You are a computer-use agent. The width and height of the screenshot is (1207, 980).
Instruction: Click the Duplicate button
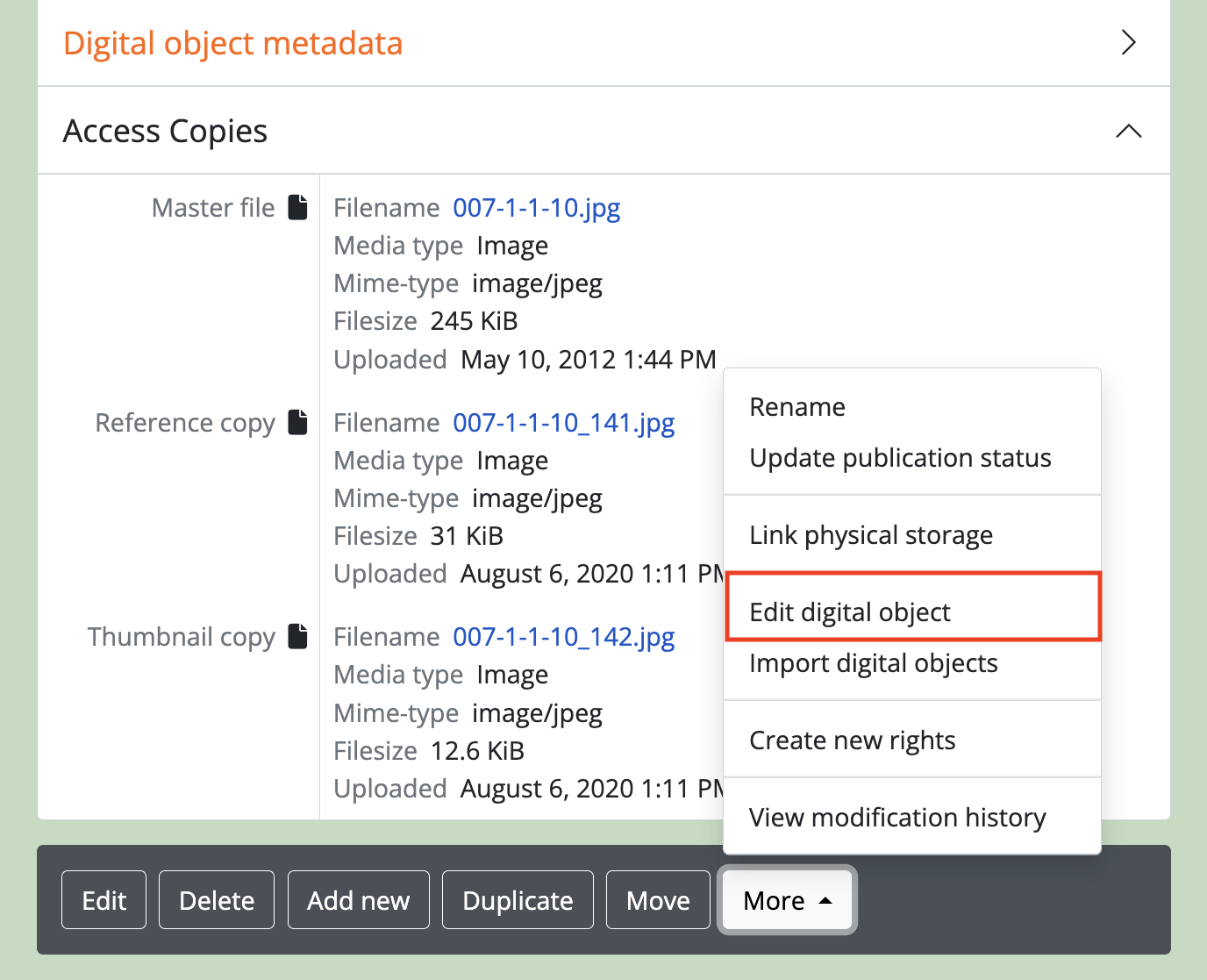[518, 900]
